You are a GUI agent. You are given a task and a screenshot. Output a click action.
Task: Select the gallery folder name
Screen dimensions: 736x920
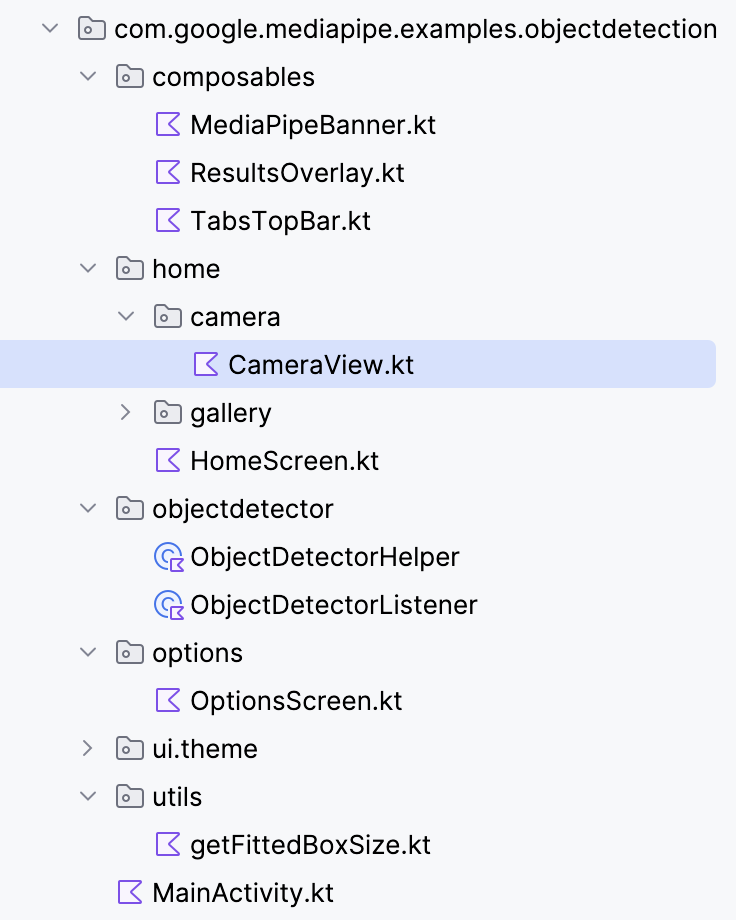coord(231,414)
